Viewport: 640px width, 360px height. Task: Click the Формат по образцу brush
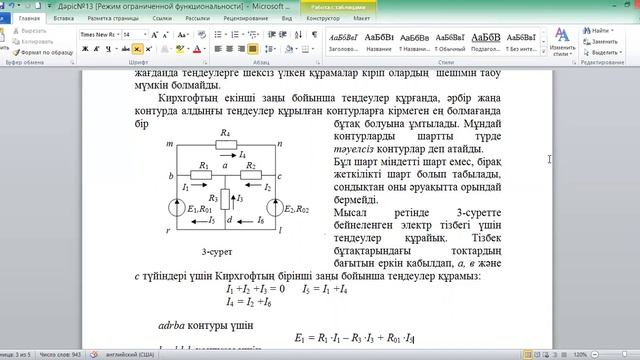click(16, 53)
